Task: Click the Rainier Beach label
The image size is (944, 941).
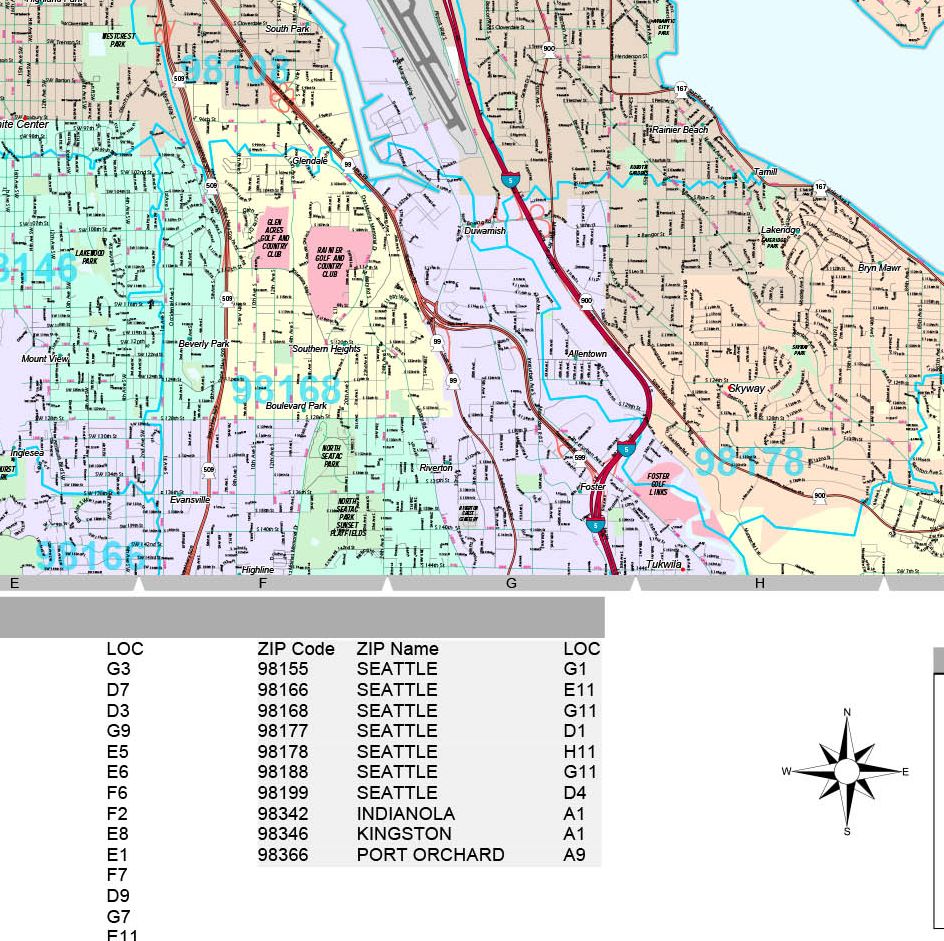Action: coord(680,129)
